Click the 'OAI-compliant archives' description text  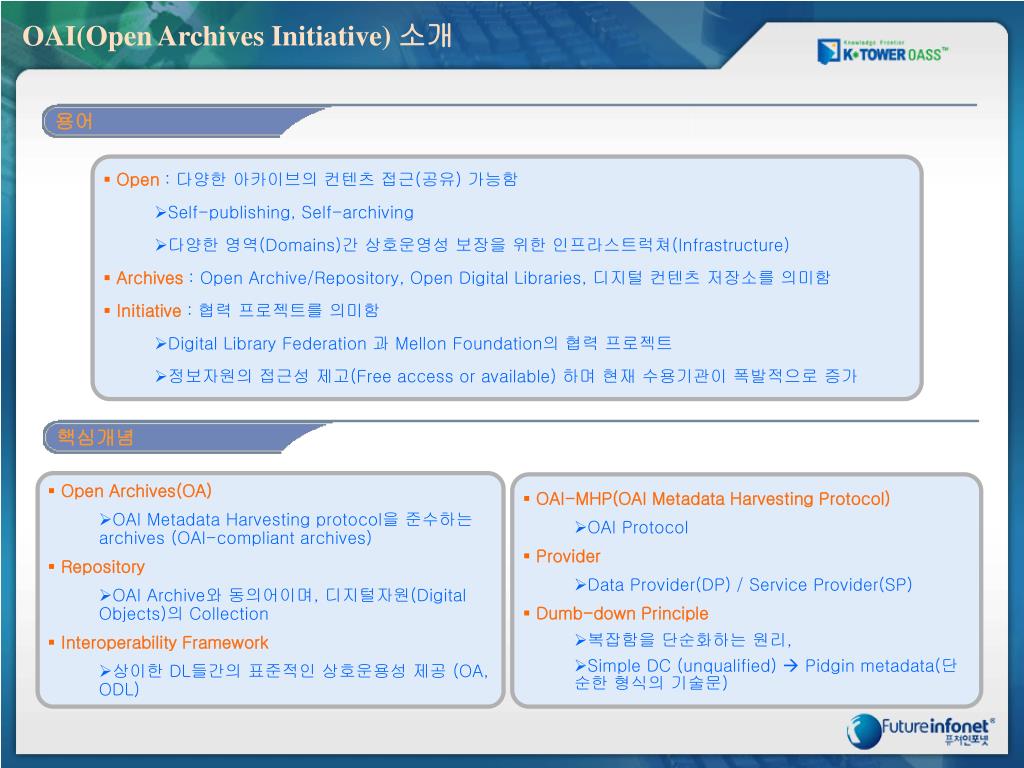285,529
